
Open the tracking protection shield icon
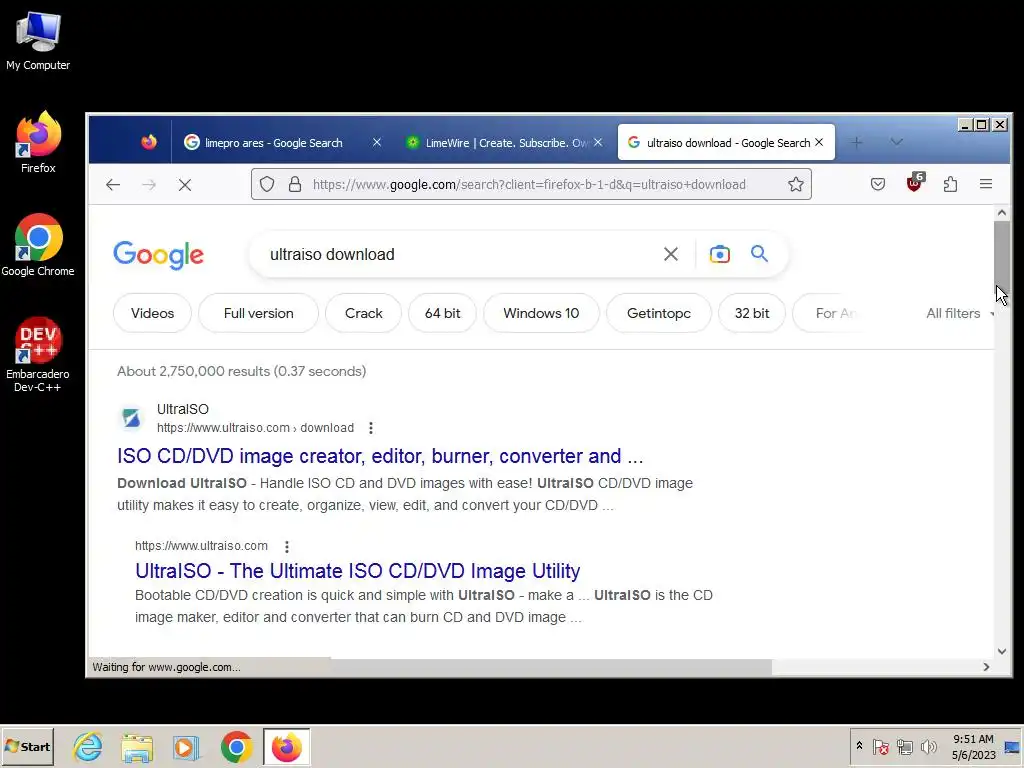point(267,184)
